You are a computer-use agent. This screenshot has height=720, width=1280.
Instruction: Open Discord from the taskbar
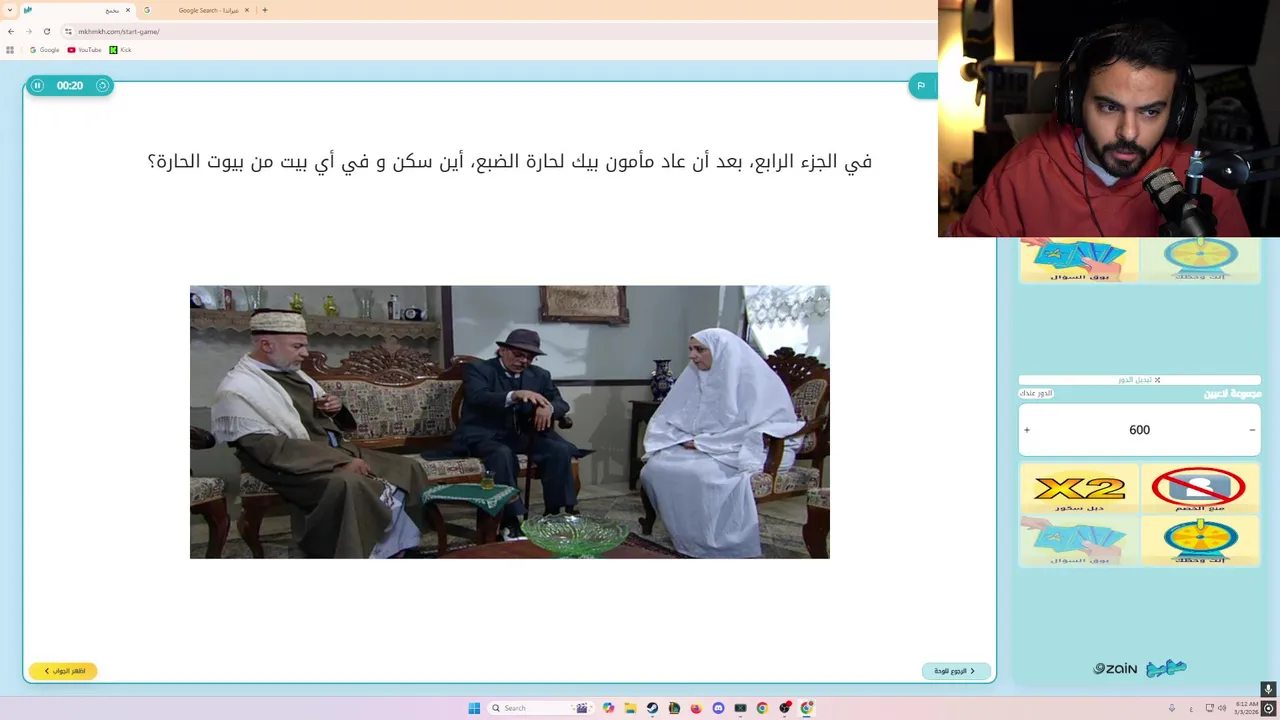pos(718,708)
